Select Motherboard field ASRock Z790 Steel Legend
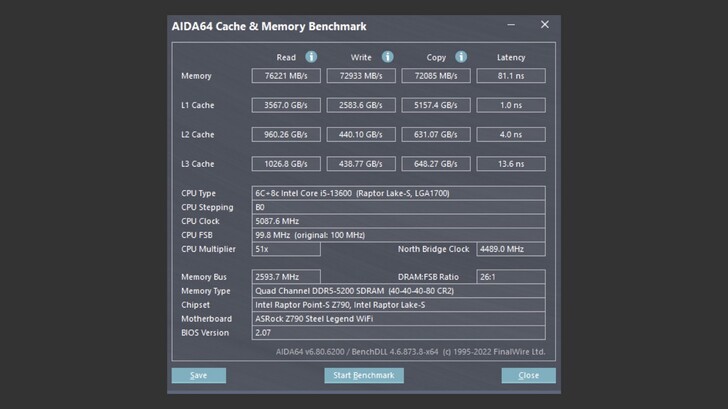 pos(398,318)
